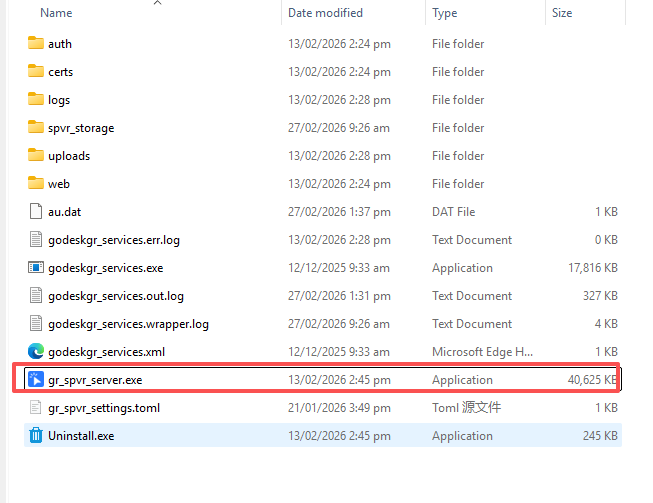
Task: Sort files by the Type column
Action: (445, 13)
